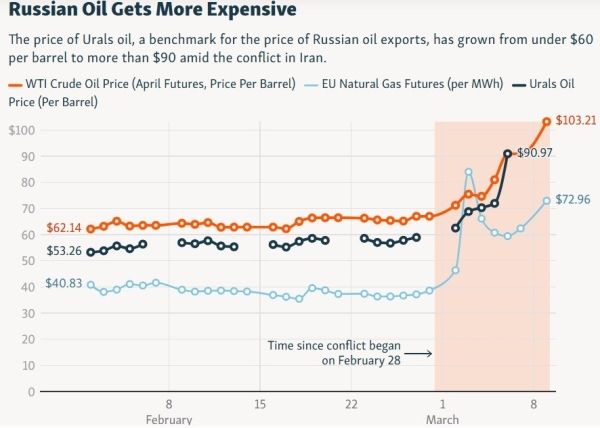Image resolution: width=600 pixels, height=428 pixels.
Task: Click the $100 y-axis label
Action: pos(22,131)
